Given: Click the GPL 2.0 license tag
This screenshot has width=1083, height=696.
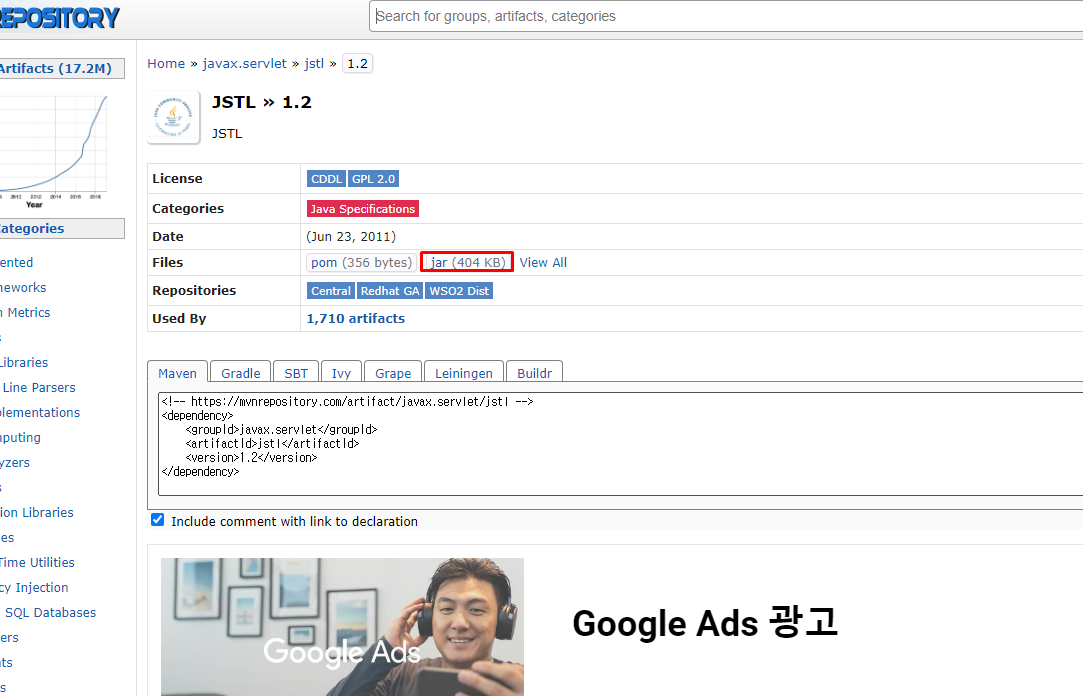Looking at the screenshot, I should coord(373,179).
